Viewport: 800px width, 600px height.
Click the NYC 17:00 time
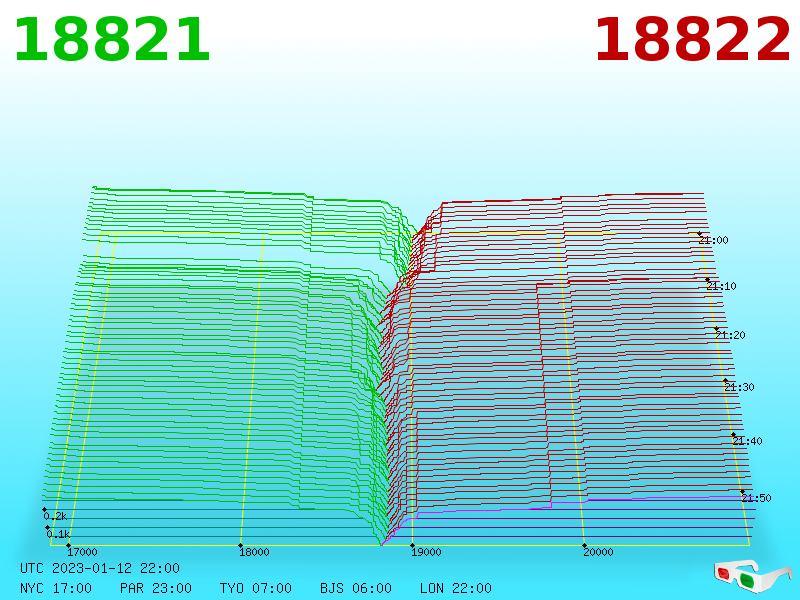[56, 588]
